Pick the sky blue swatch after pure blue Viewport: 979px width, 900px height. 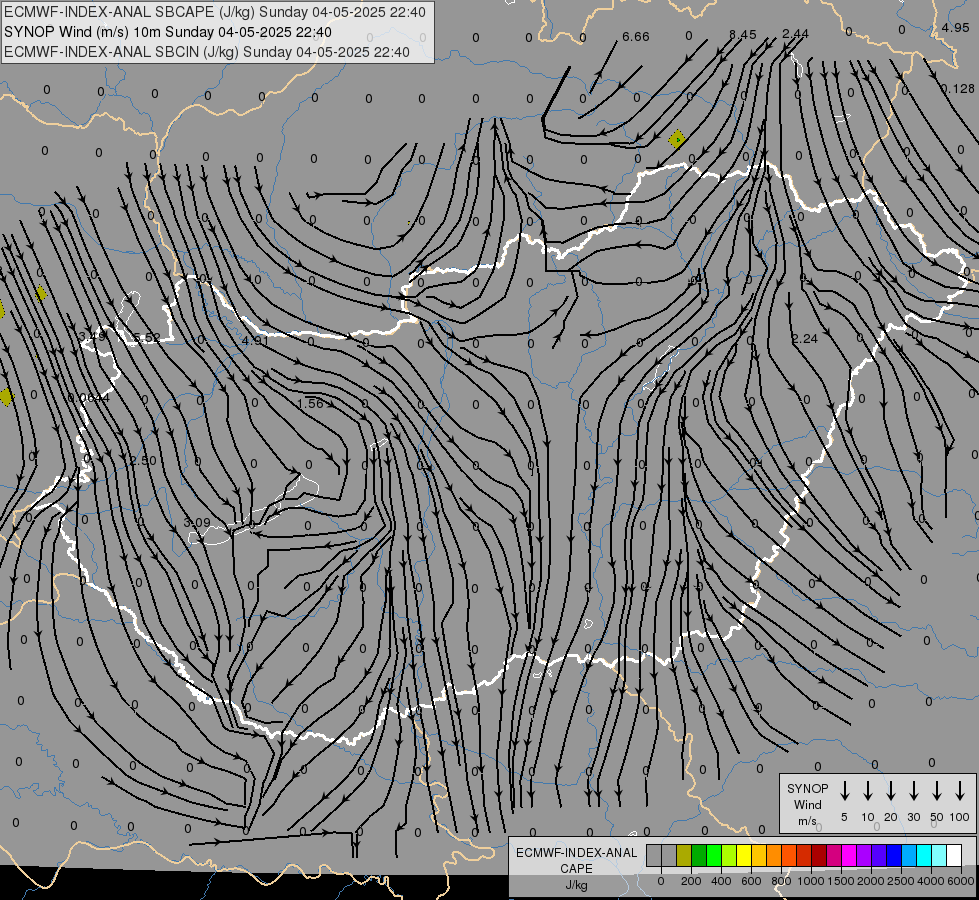click(x=908, y=855)
